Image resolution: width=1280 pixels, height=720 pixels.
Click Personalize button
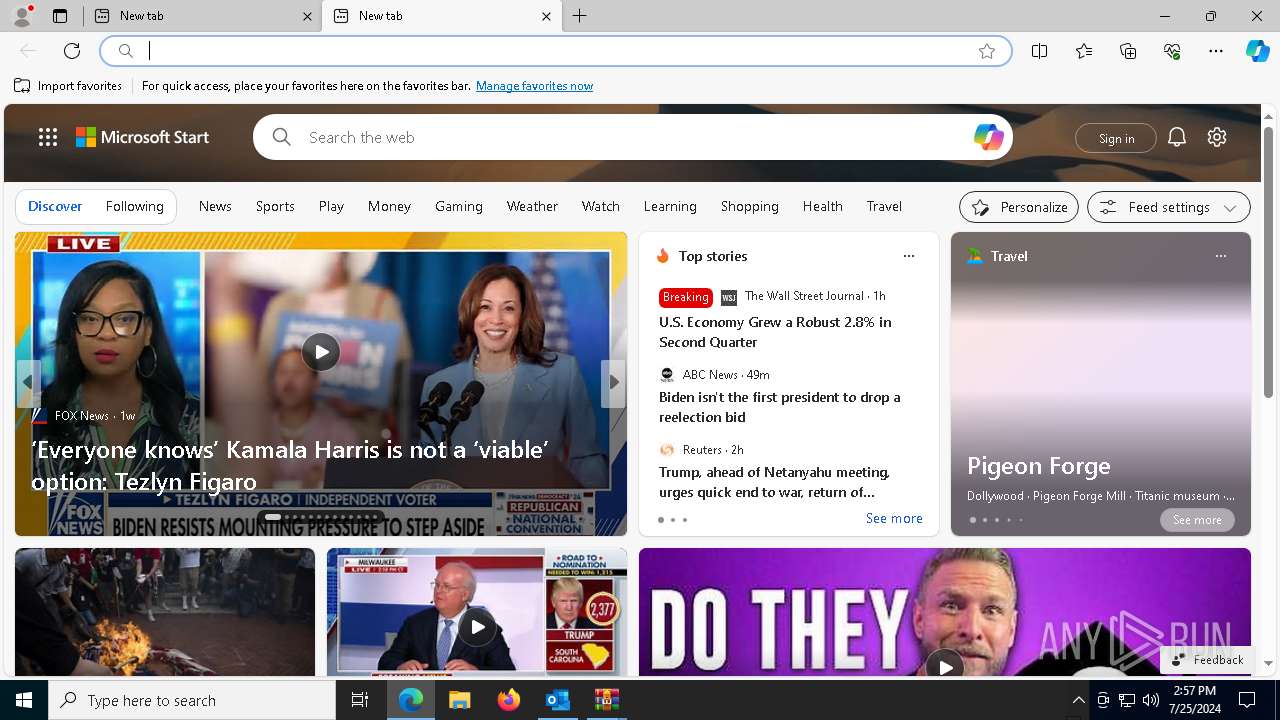point(1019,207)
